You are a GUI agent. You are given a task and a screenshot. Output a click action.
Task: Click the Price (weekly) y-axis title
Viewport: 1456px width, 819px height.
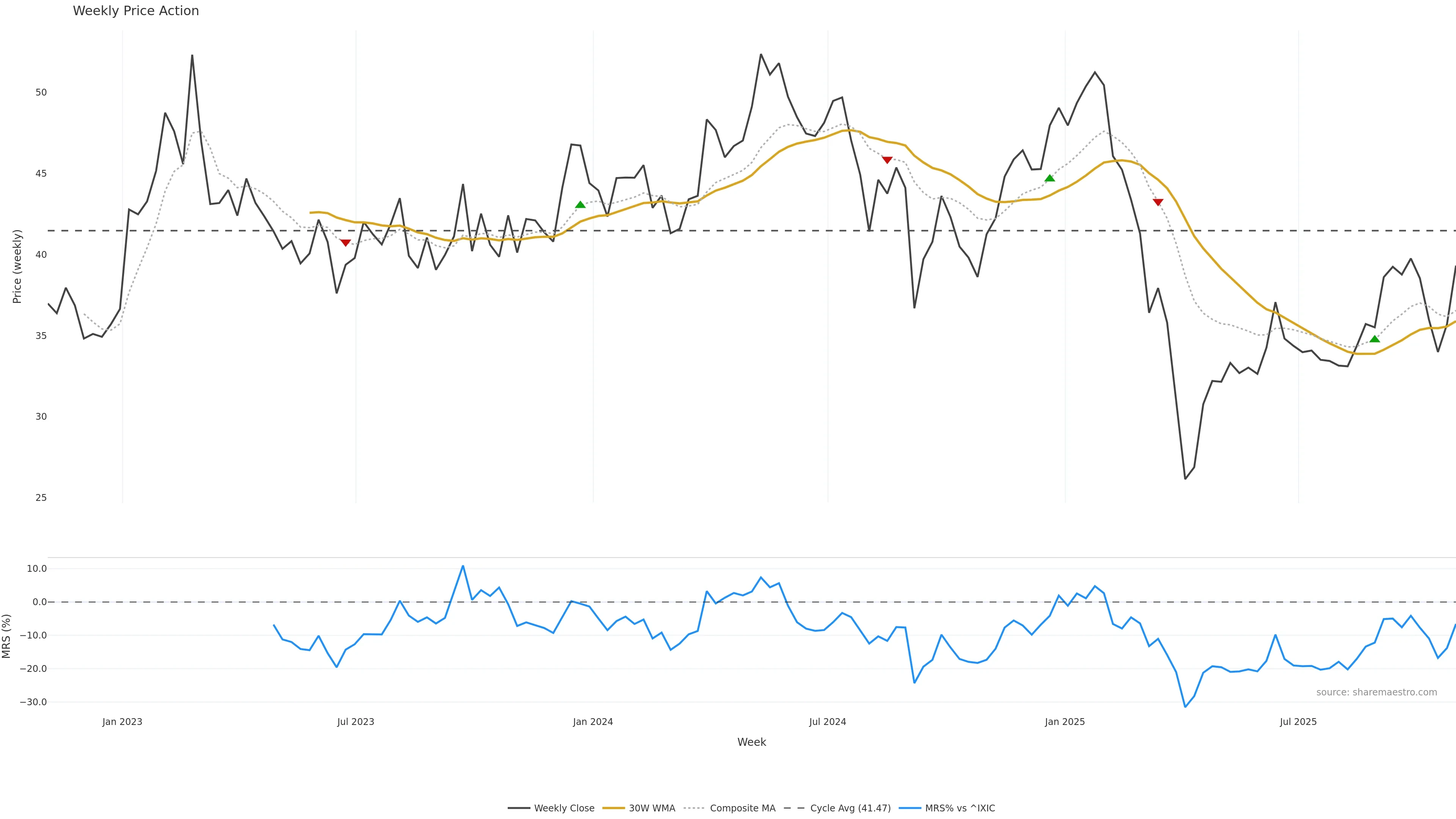pyautogui.click(x=17, y=266)
